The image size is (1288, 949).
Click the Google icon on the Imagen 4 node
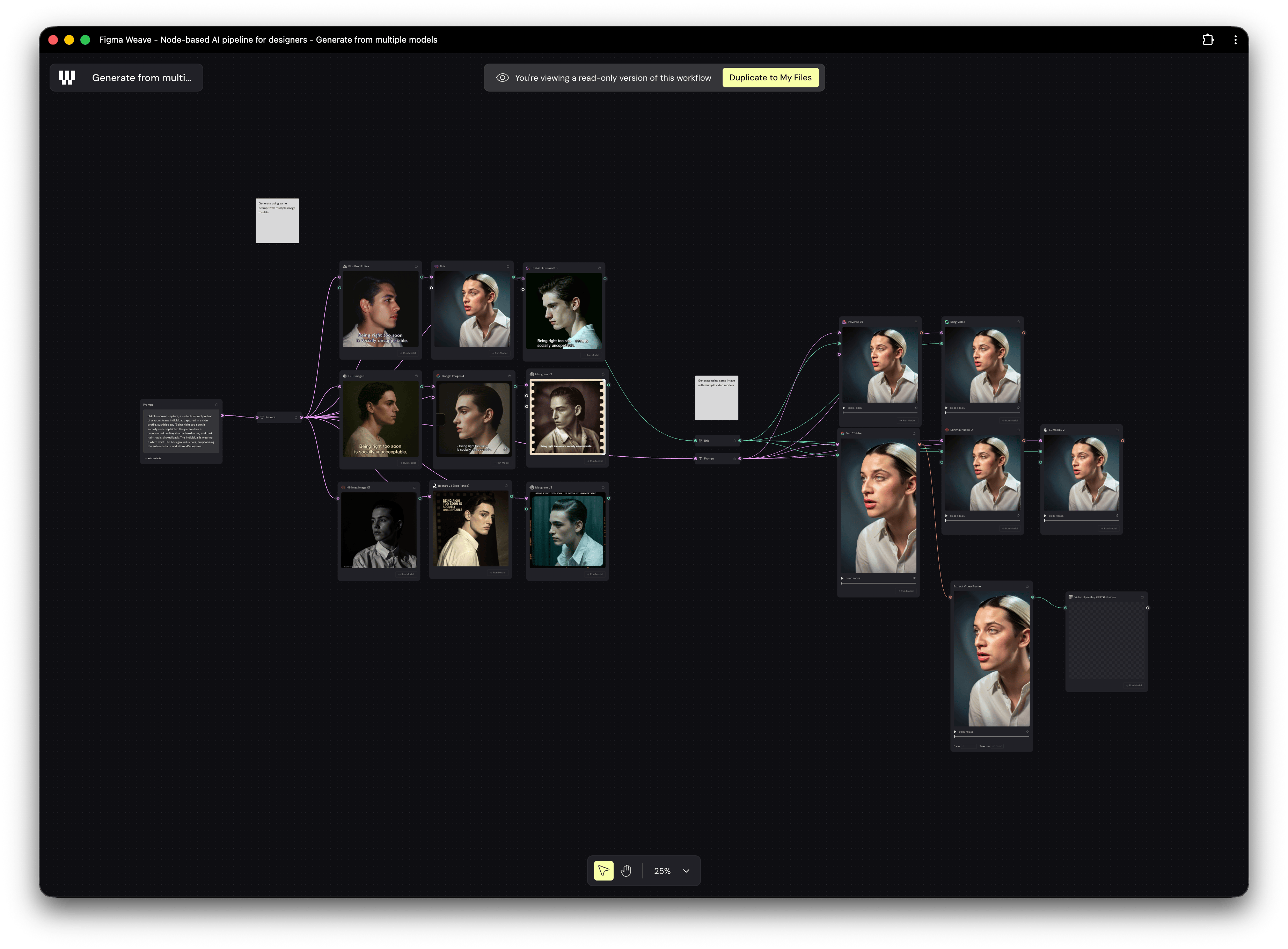point(439,376)
